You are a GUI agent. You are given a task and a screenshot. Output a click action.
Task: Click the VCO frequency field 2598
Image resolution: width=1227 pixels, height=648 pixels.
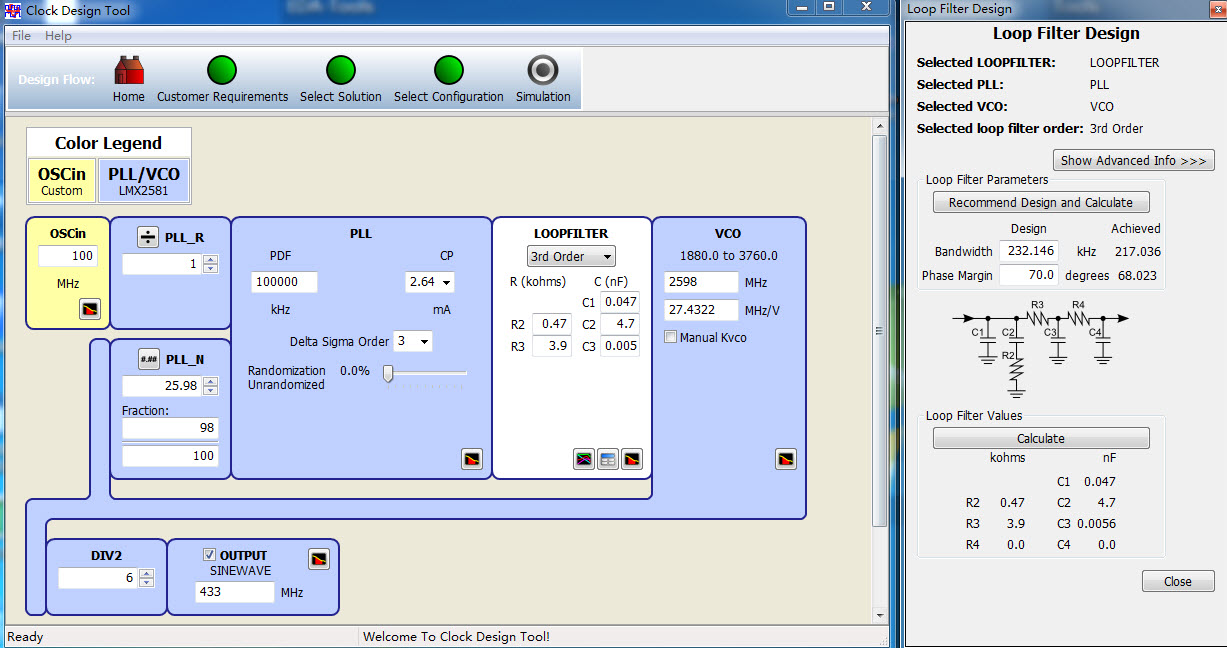(x=701, y=282)
